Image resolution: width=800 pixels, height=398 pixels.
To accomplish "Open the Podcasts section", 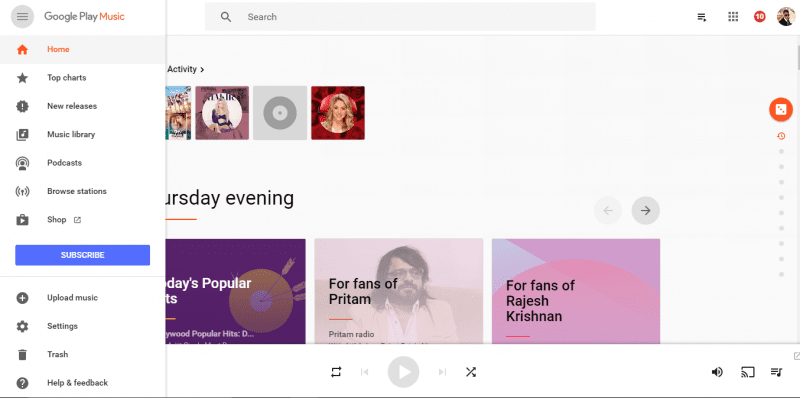I will tap(83, 163).
